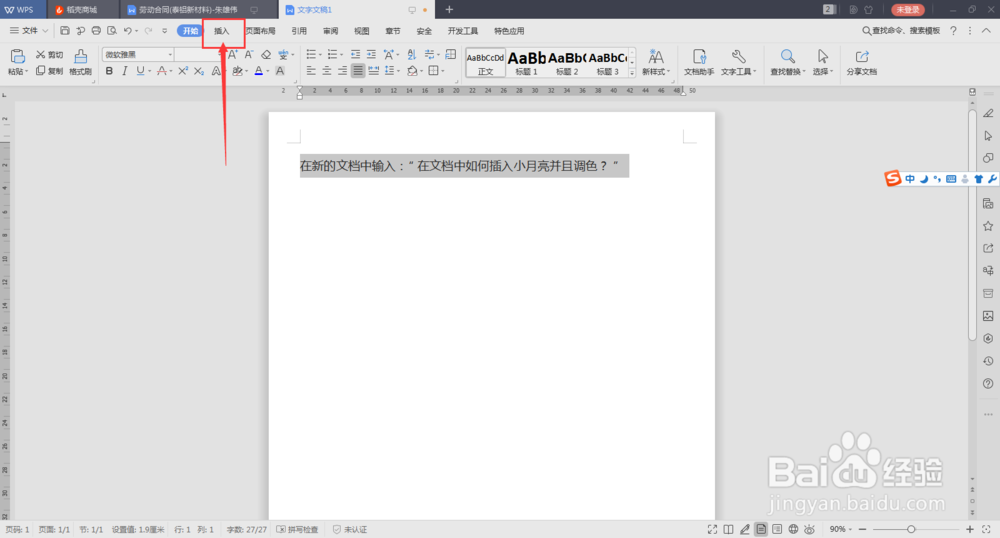Click the pencil edit icon at sidebar top
This screenshot has height=538, width=1000.
point(988,113)
